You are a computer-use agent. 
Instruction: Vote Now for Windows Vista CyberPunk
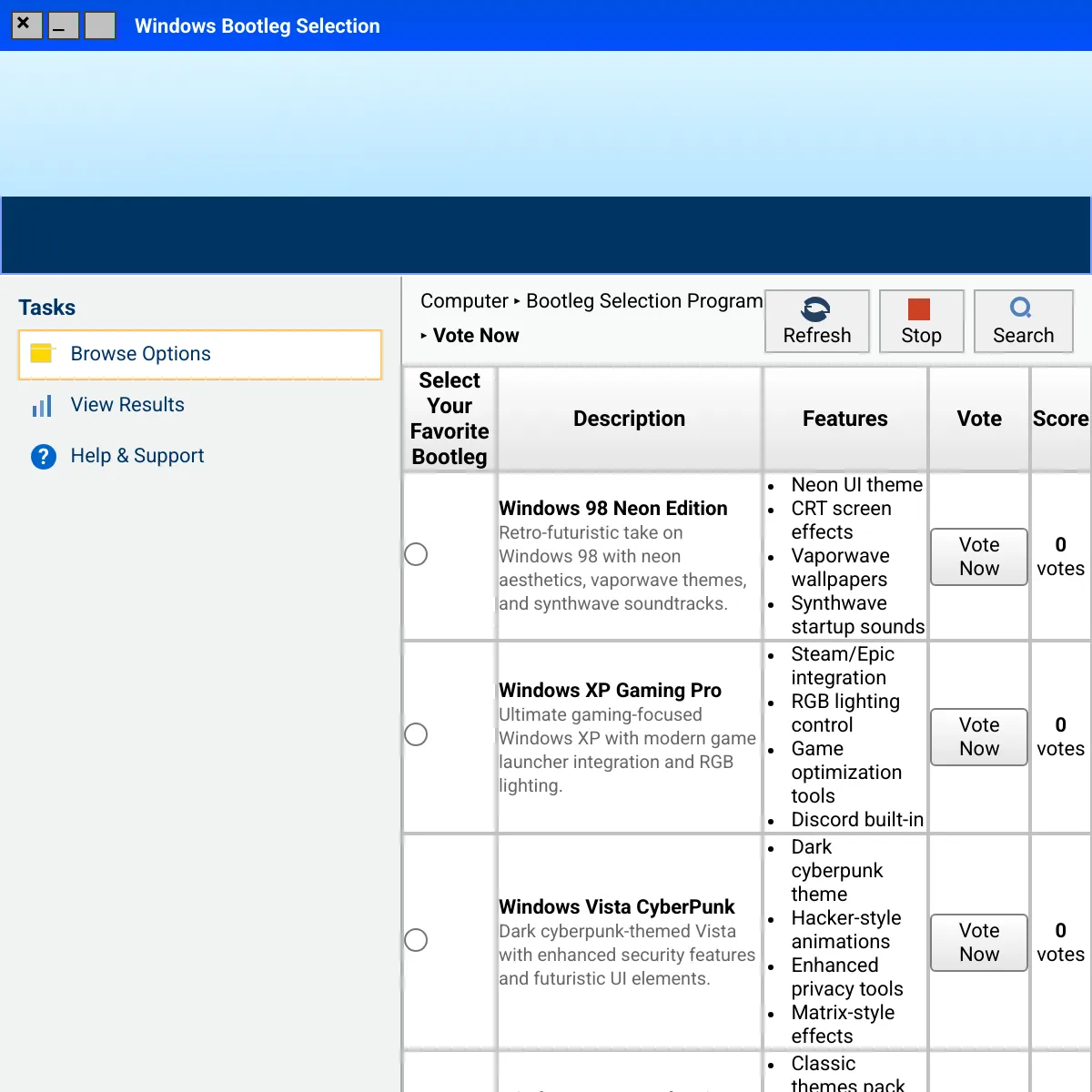978,942
